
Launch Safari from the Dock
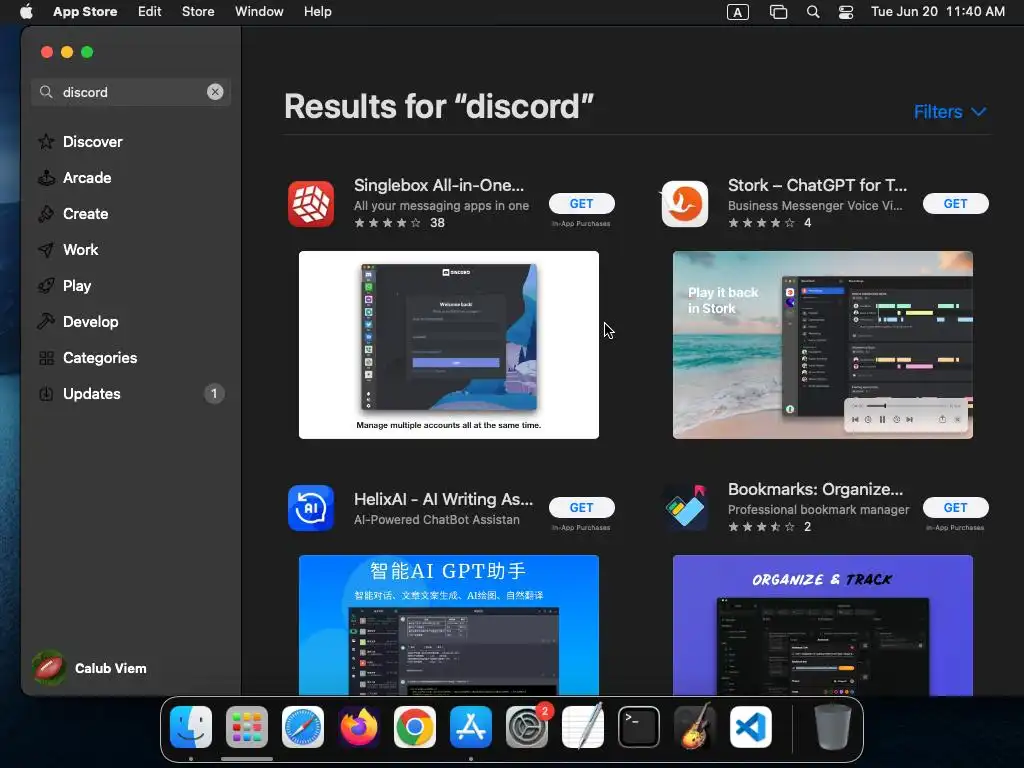tap(303, 727)
